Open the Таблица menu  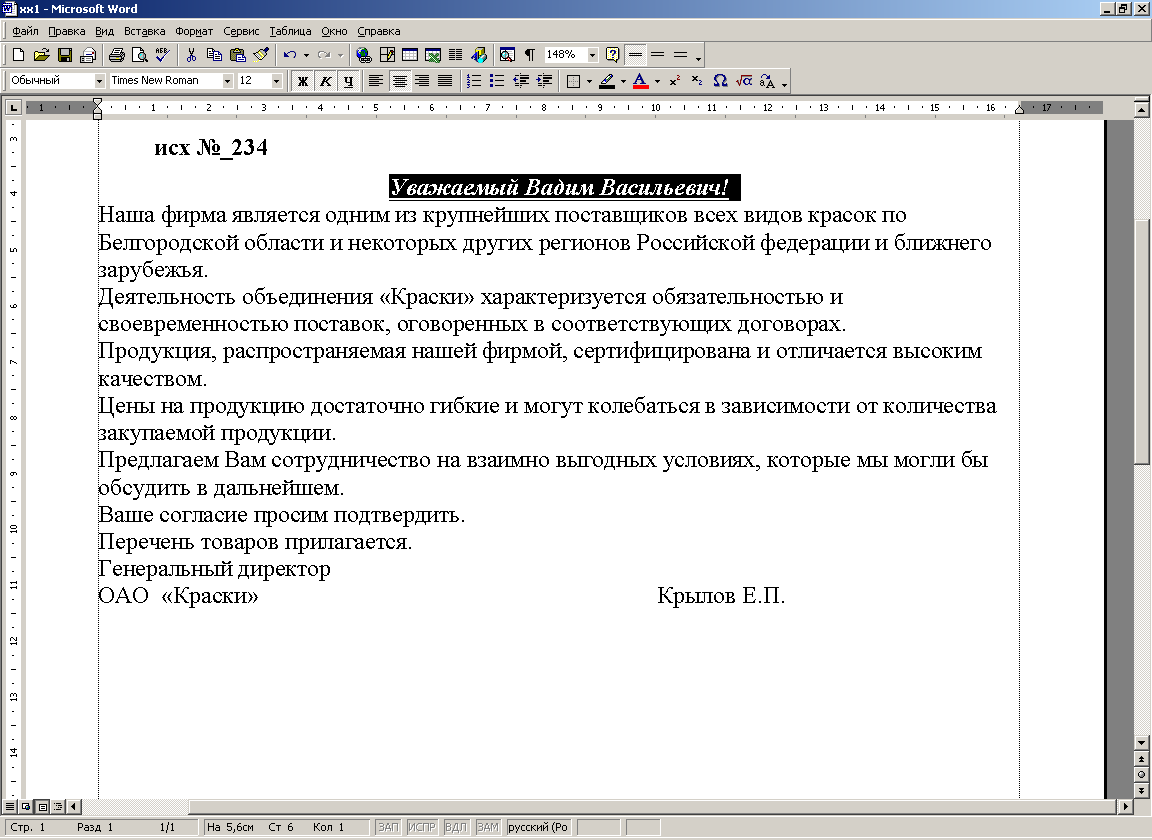tap(289, 31)
